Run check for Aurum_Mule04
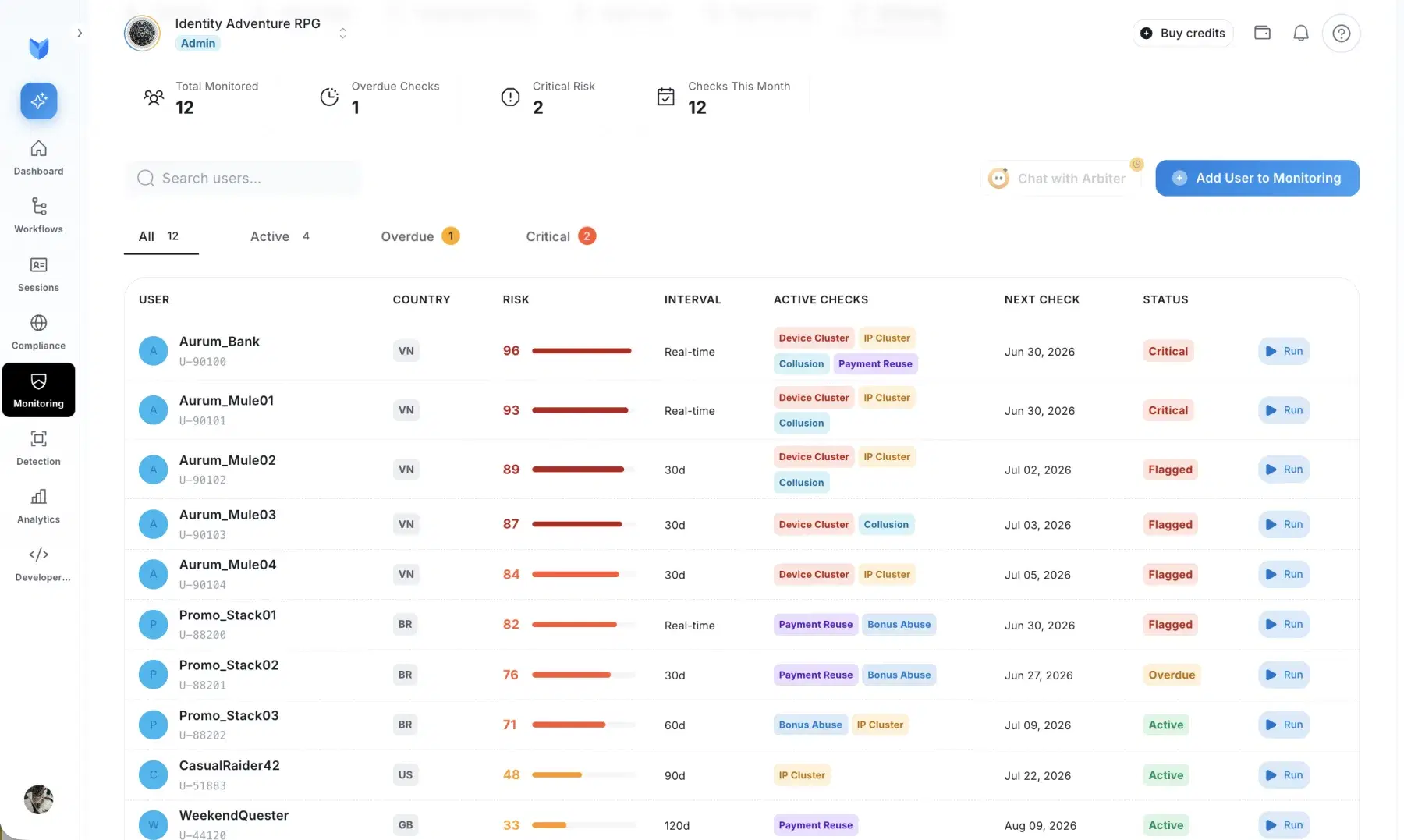Viewport: 1404px width, 840px height. point(1284,575)
